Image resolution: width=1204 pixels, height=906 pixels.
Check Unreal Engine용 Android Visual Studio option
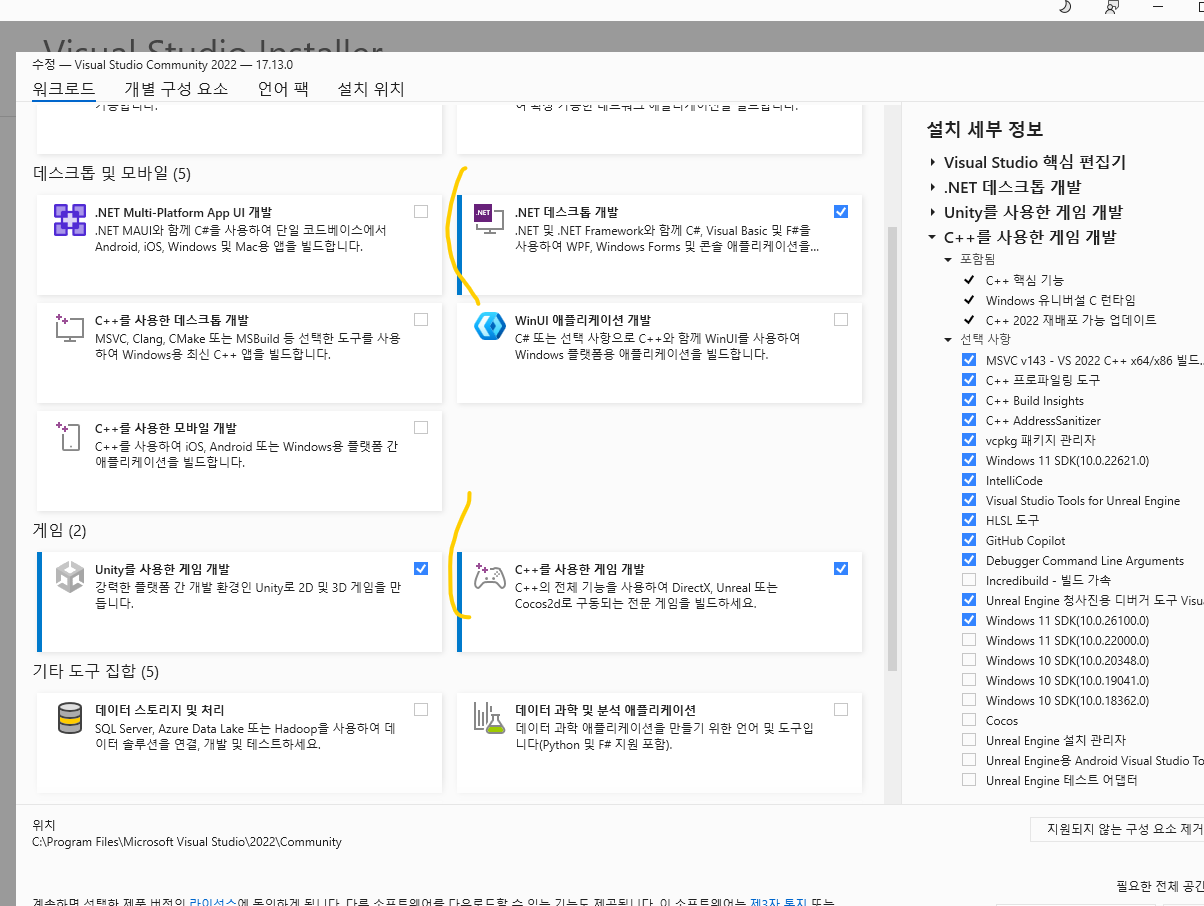968,760
